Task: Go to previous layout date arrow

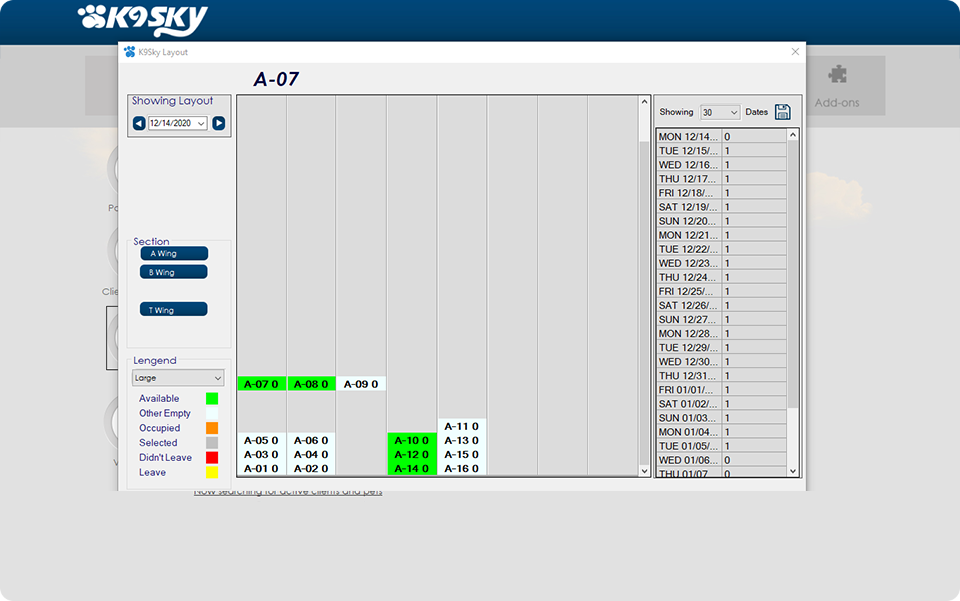Action: click(x=139, y=123)
